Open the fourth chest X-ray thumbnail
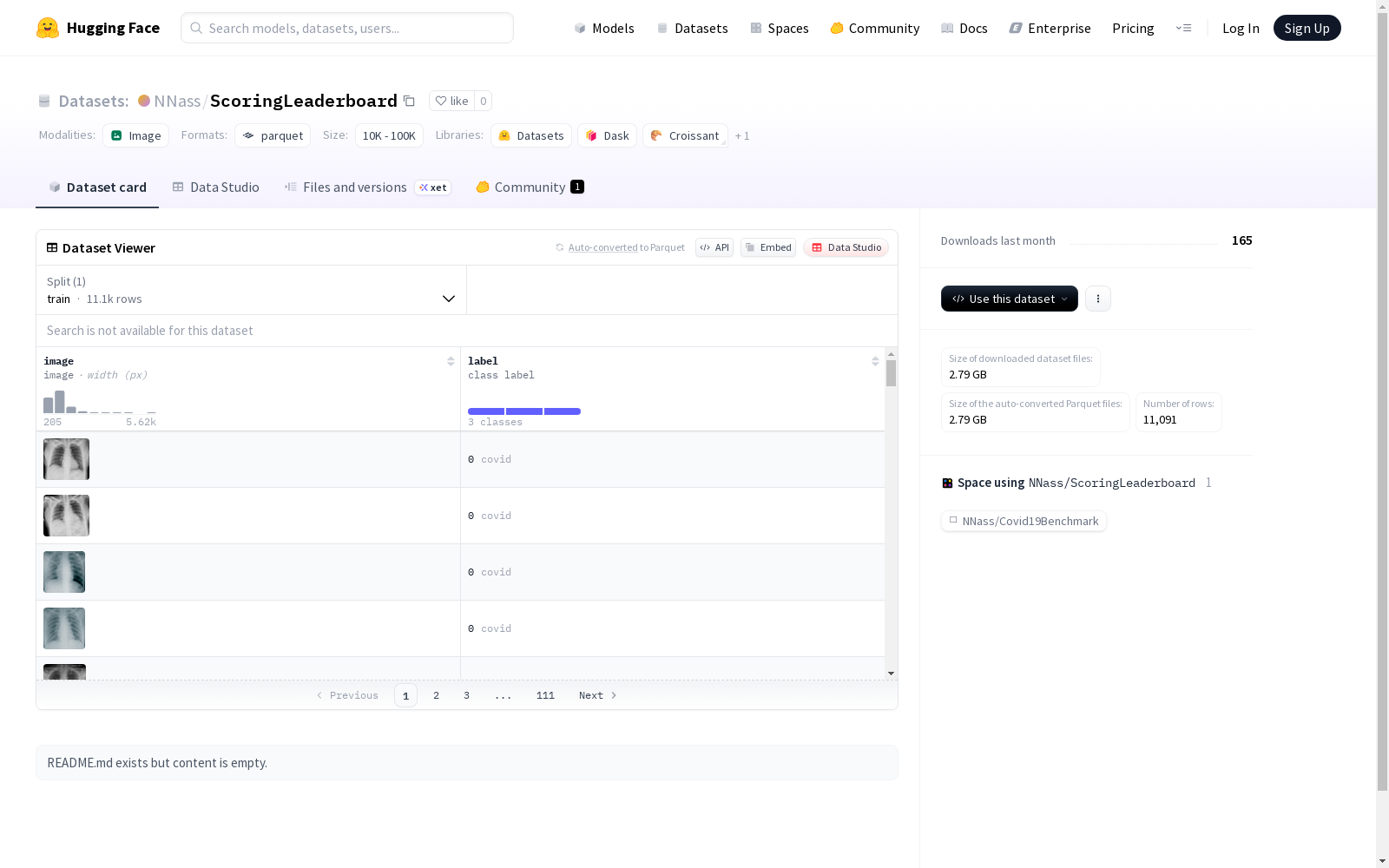The width and height of the screenshot is (1389, 868). (x=64, y=628)
